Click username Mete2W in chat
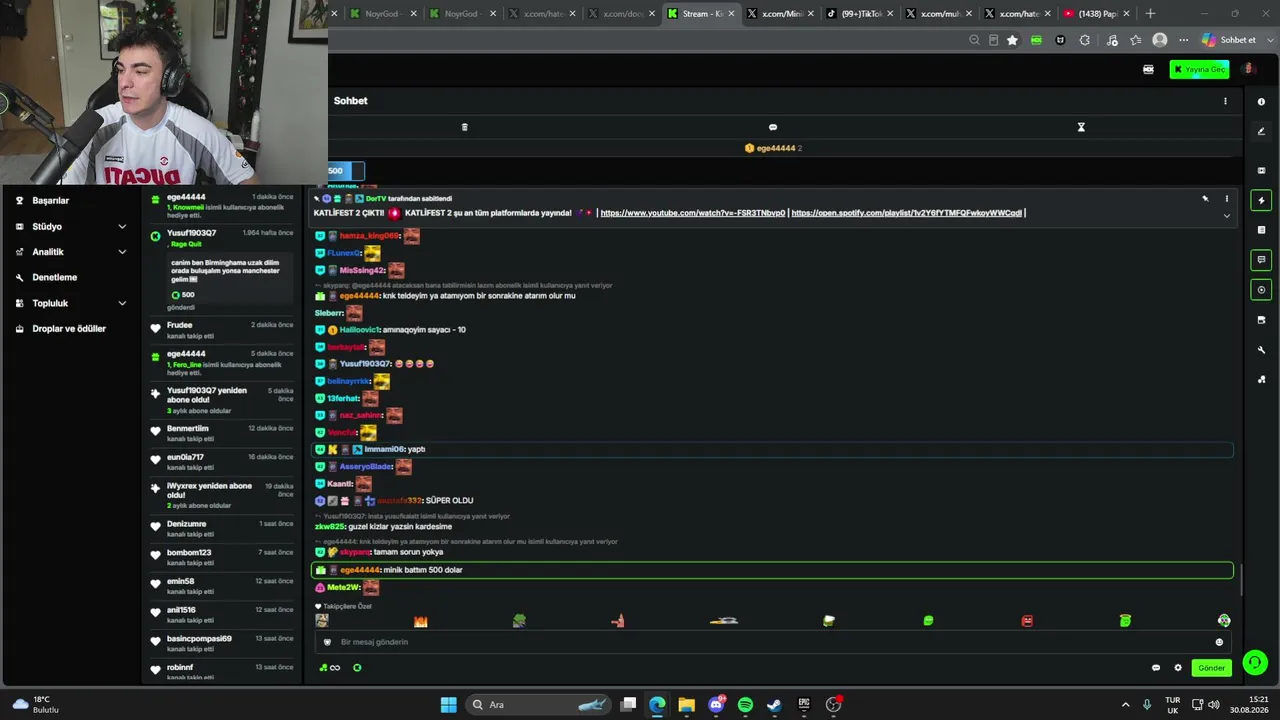Screen dimensions: 1280x720 point(344,587)
